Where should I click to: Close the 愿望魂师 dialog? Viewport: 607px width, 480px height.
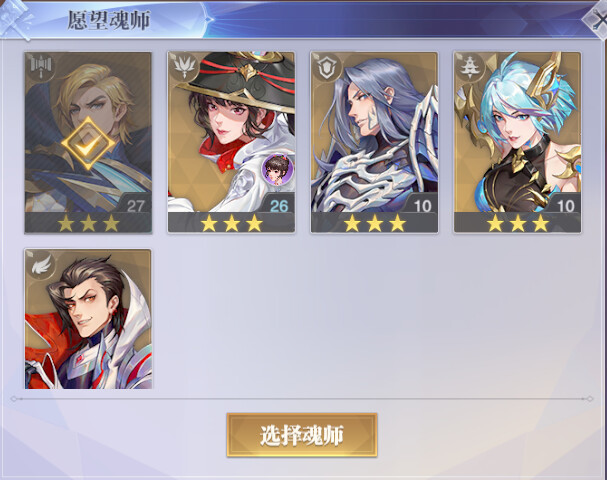(x=597, y=19)
